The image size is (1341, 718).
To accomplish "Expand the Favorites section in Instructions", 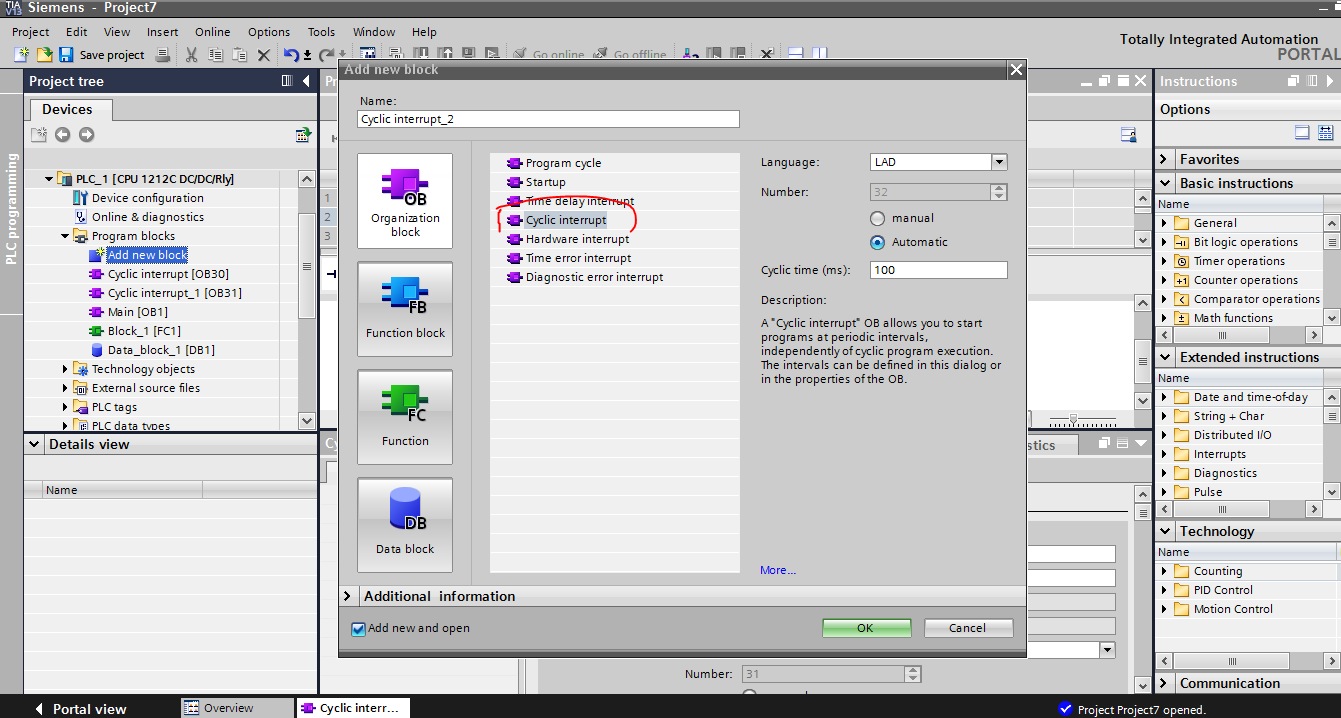I will click(x=1164, y=159).
